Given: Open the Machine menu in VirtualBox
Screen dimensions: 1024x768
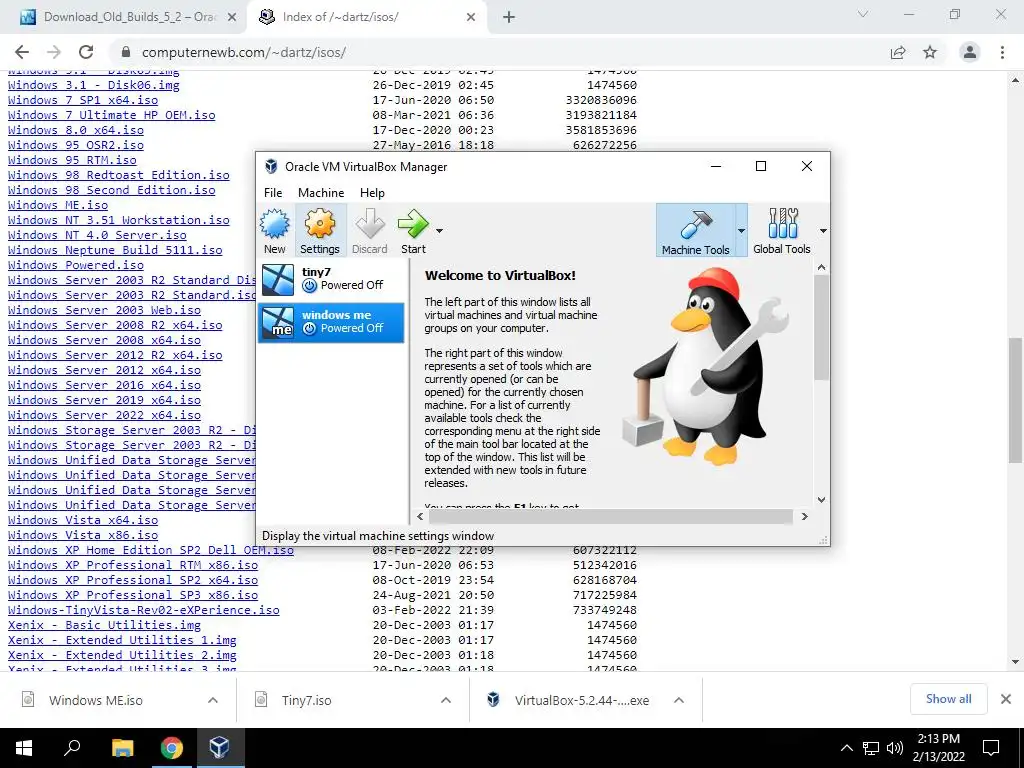Looking at the screenshot, I should pyautogui.click(x=321, y=193).
